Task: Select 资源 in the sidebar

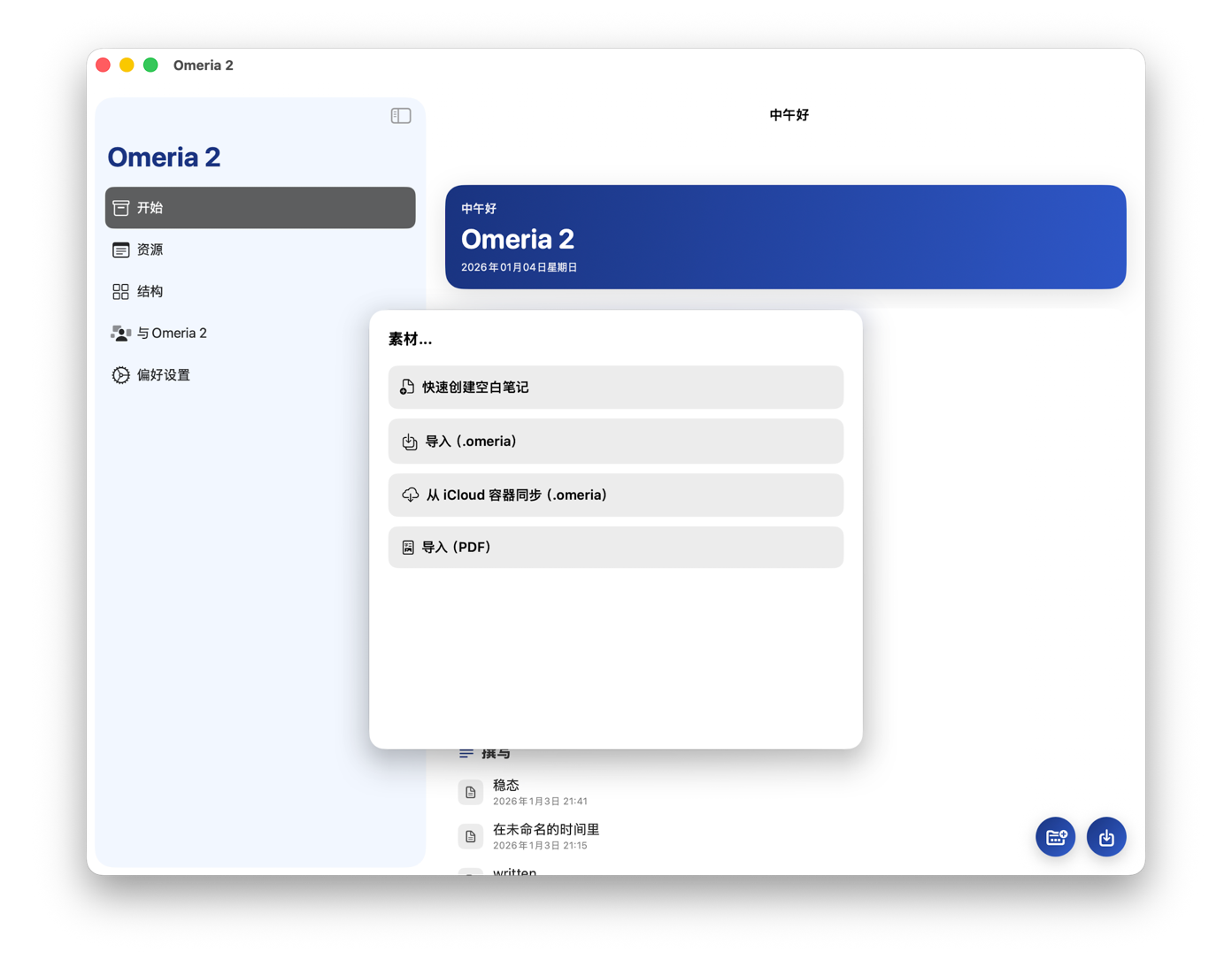Action: click(150, 250)
